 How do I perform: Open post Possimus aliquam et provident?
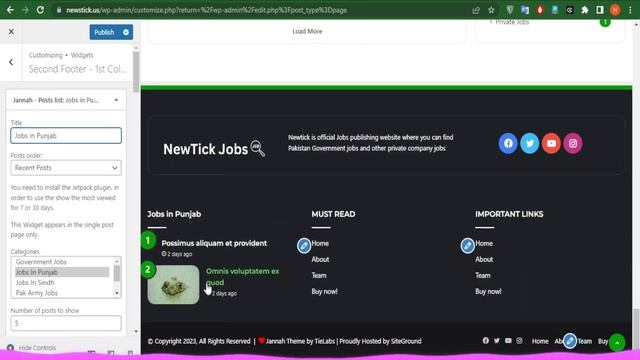pos(214,243)
